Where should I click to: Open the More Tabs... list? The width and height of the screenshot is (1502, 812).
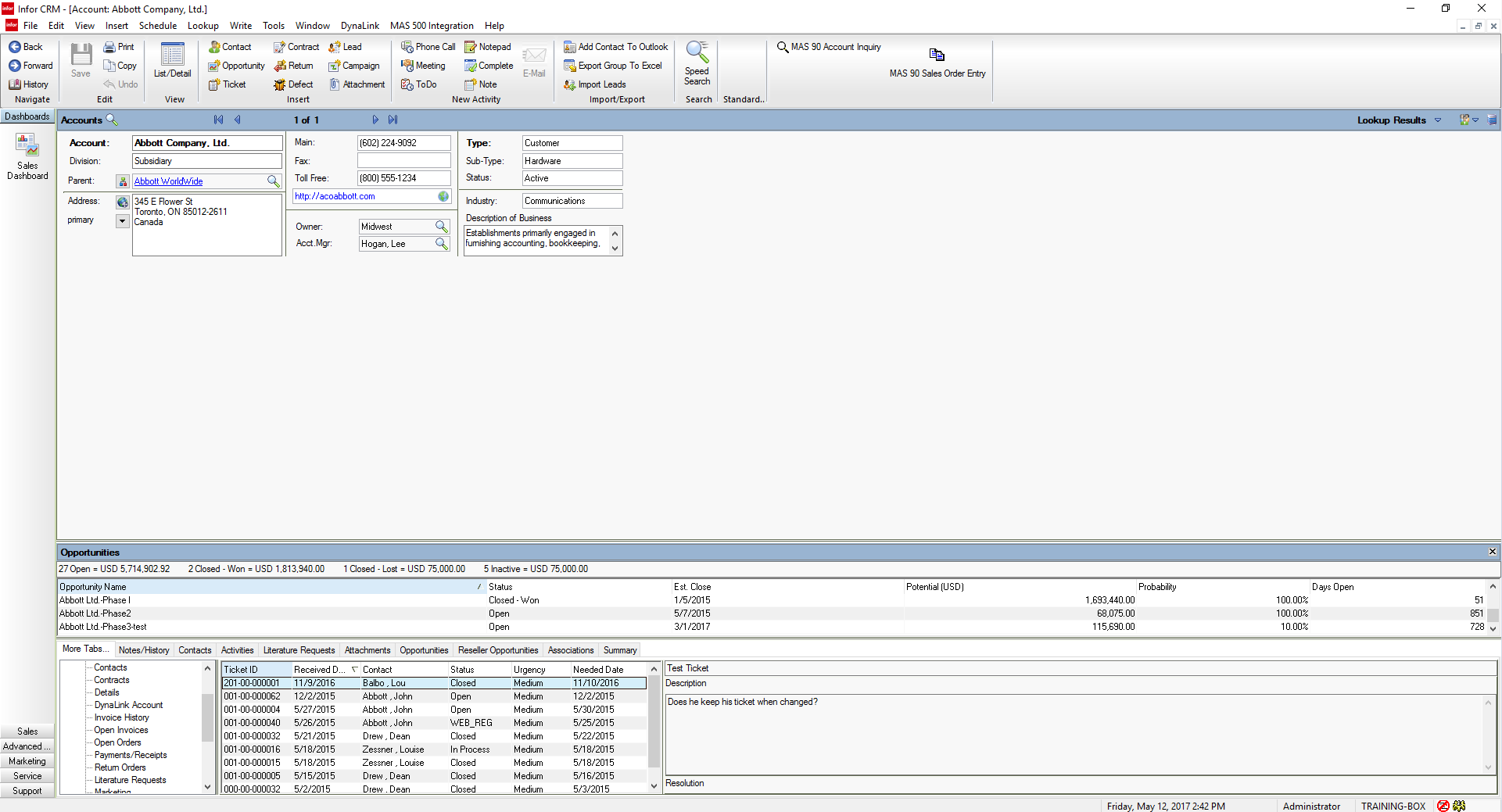pyautogui.click(x=86, y=649)
